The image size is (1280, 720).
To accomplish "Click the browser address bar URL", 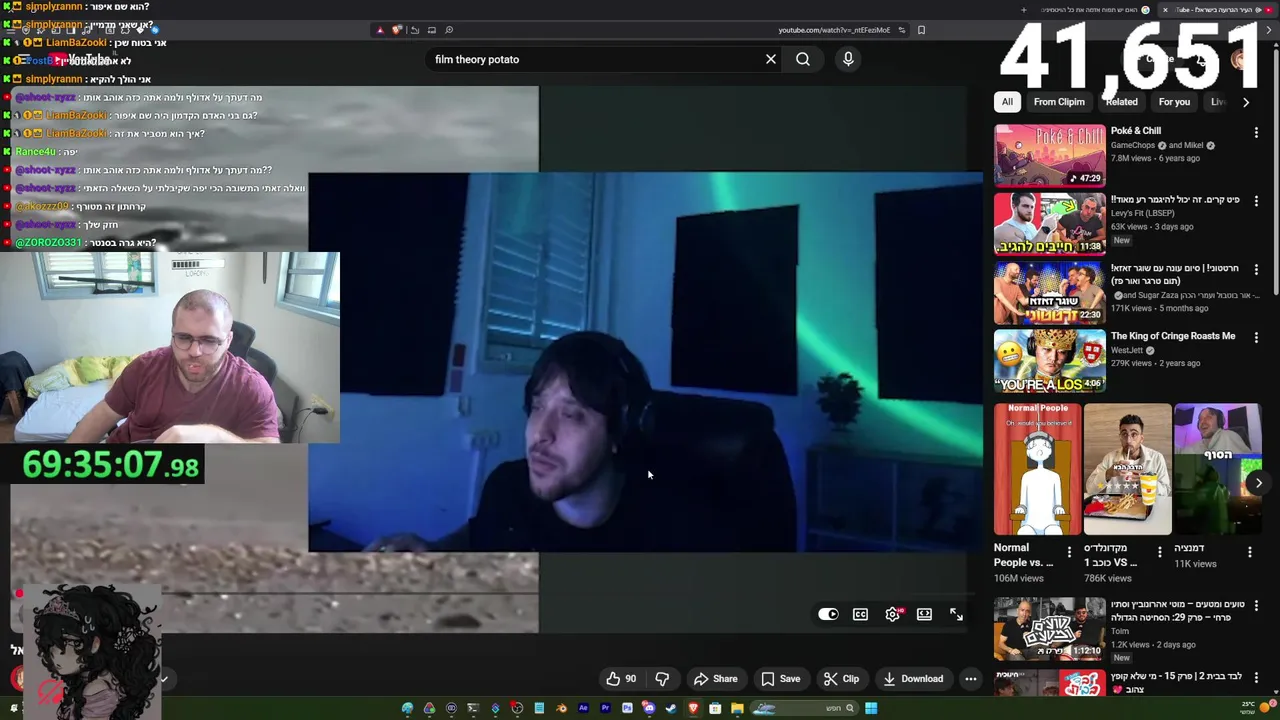I will (833, 30).
